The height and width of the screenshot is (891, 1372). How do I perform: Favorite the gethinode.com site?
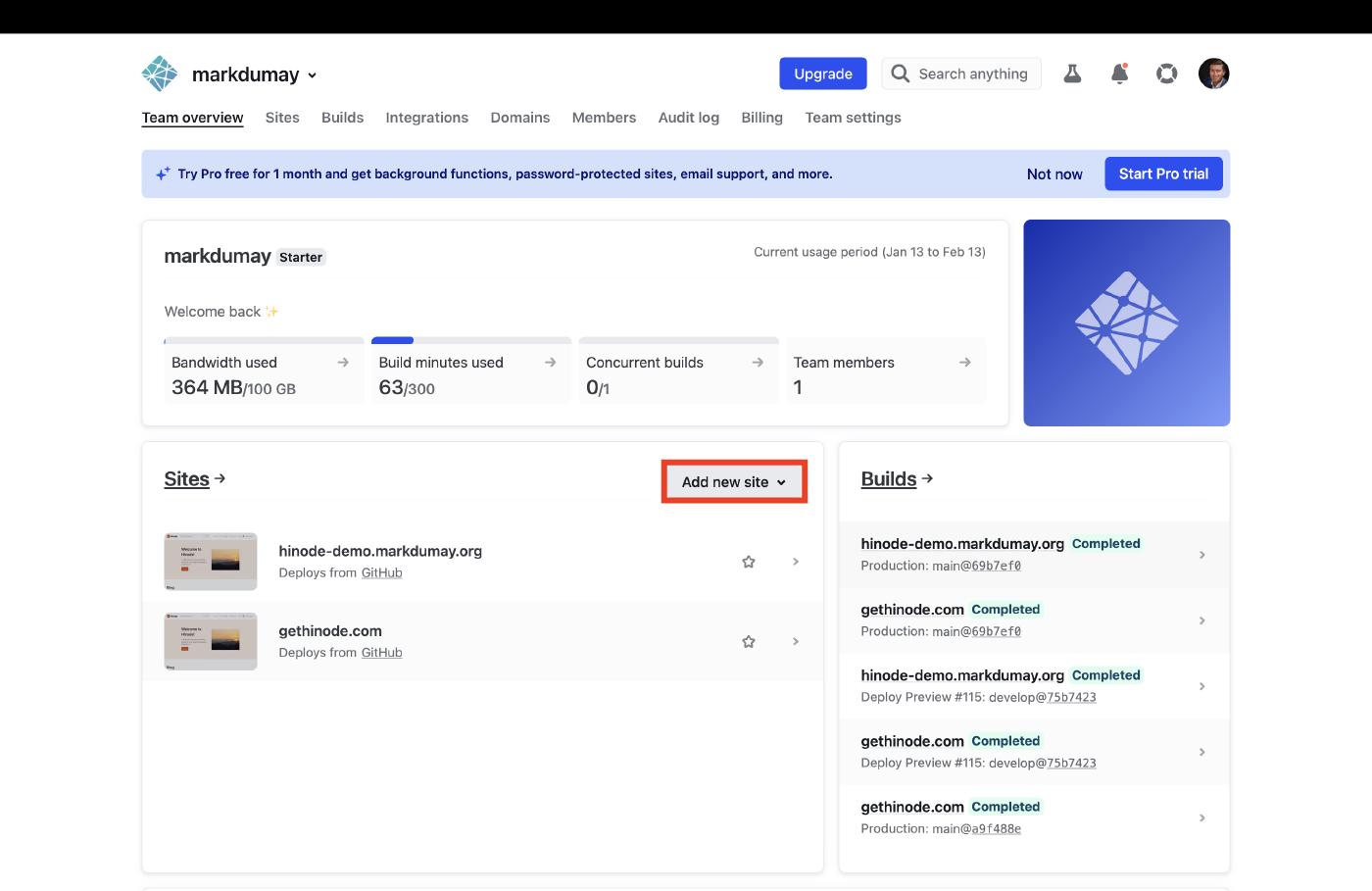[749, 641]
